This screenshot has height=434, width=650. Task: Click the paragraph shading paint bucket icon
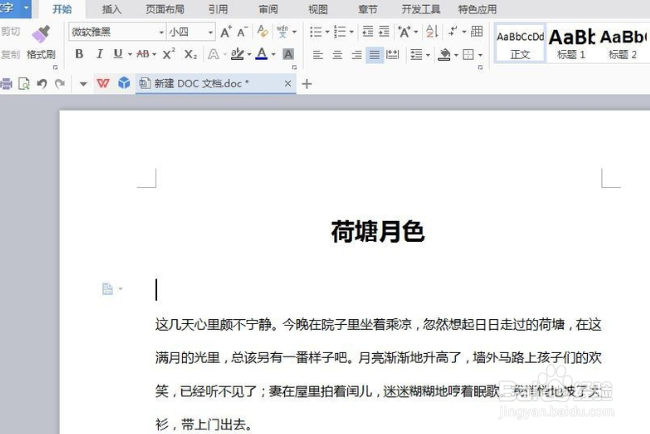coord(444,54)
